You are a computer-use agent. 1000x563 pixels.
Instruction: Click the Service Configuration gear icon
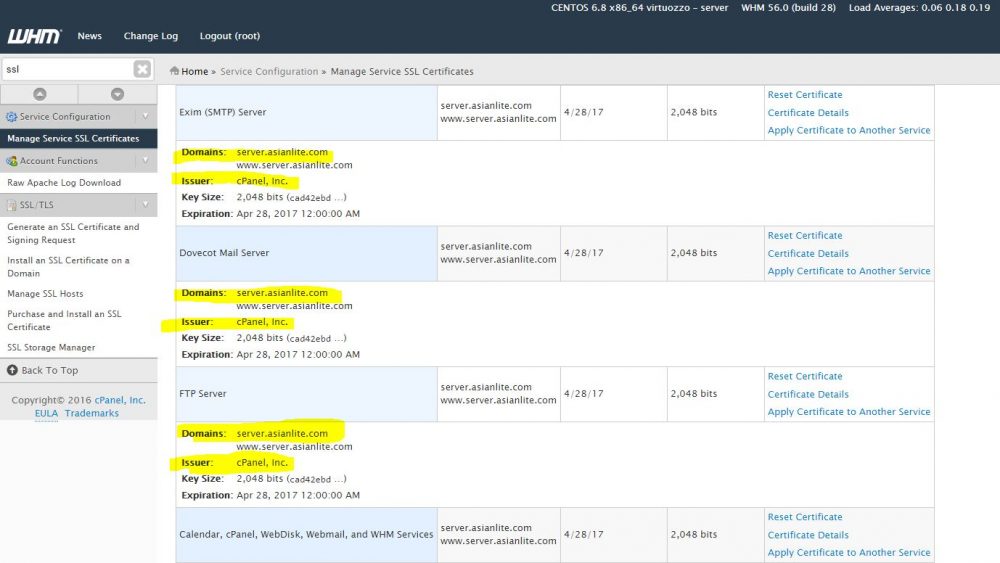tap(11, 117)
